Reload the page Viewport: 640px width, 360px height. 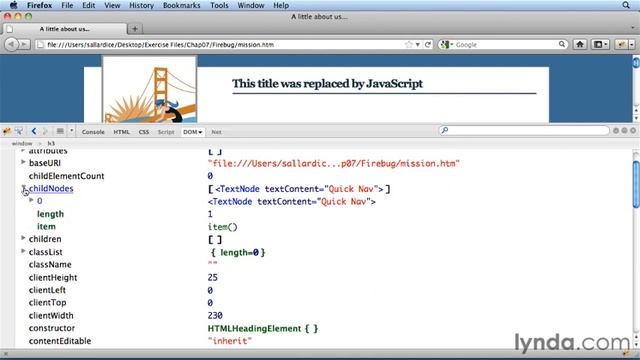pos(427,44)
